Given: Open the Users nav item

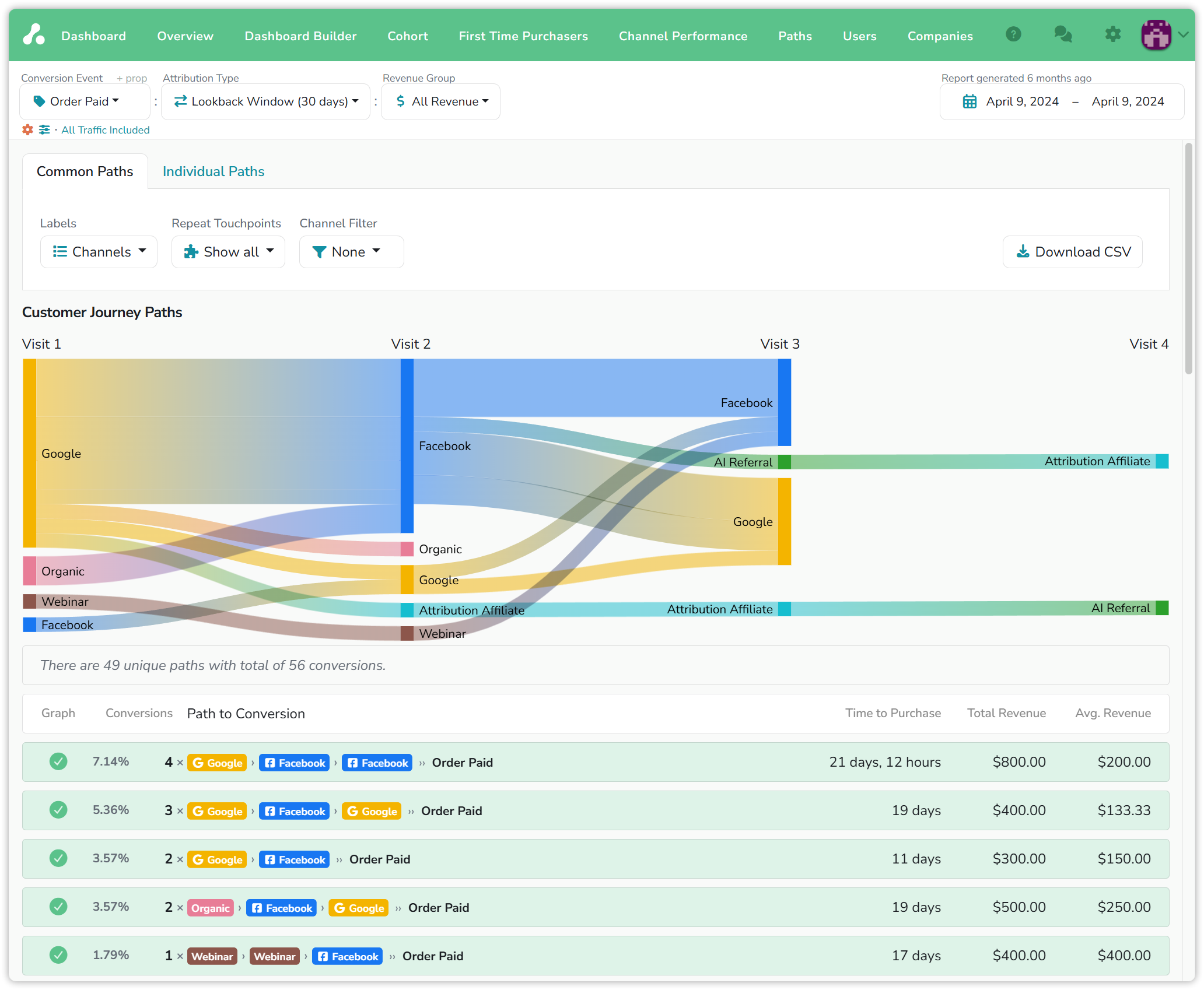Looking at the screenshot, I should click(859, 36).
